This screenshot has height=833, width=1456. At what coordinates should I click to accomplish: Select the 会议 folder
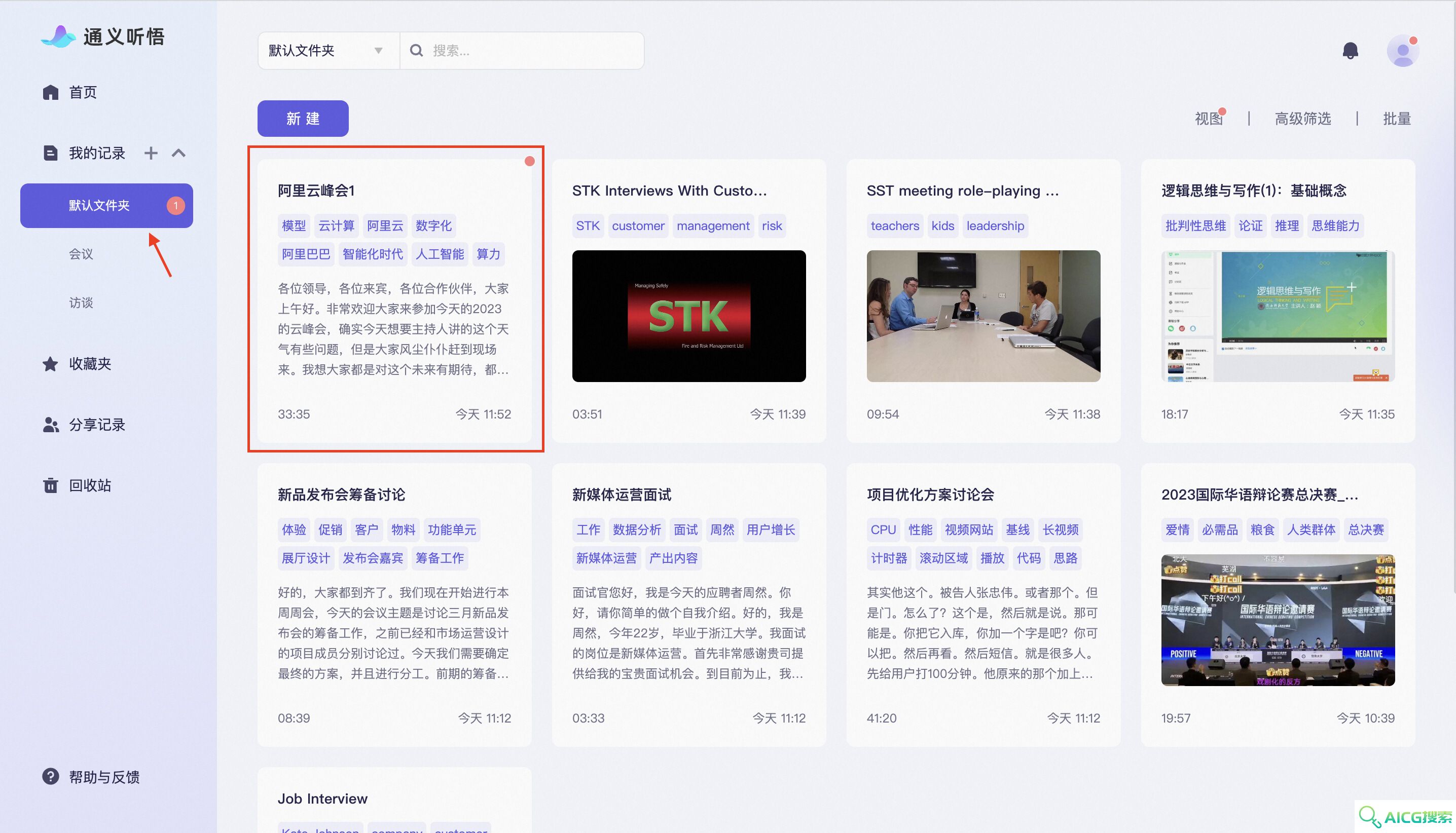tap(81, 254)
